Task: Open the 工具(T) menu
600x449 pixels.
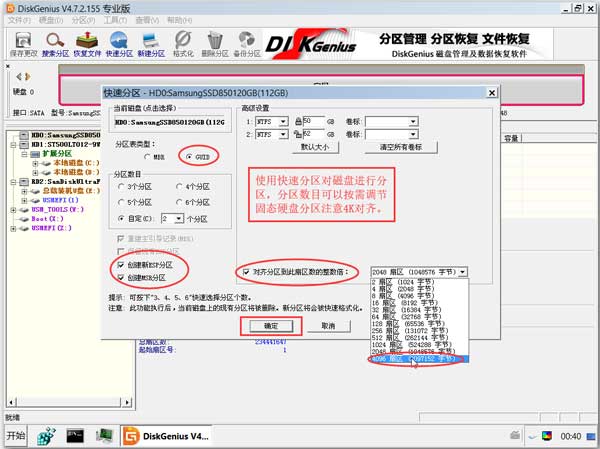Action: 115,20
